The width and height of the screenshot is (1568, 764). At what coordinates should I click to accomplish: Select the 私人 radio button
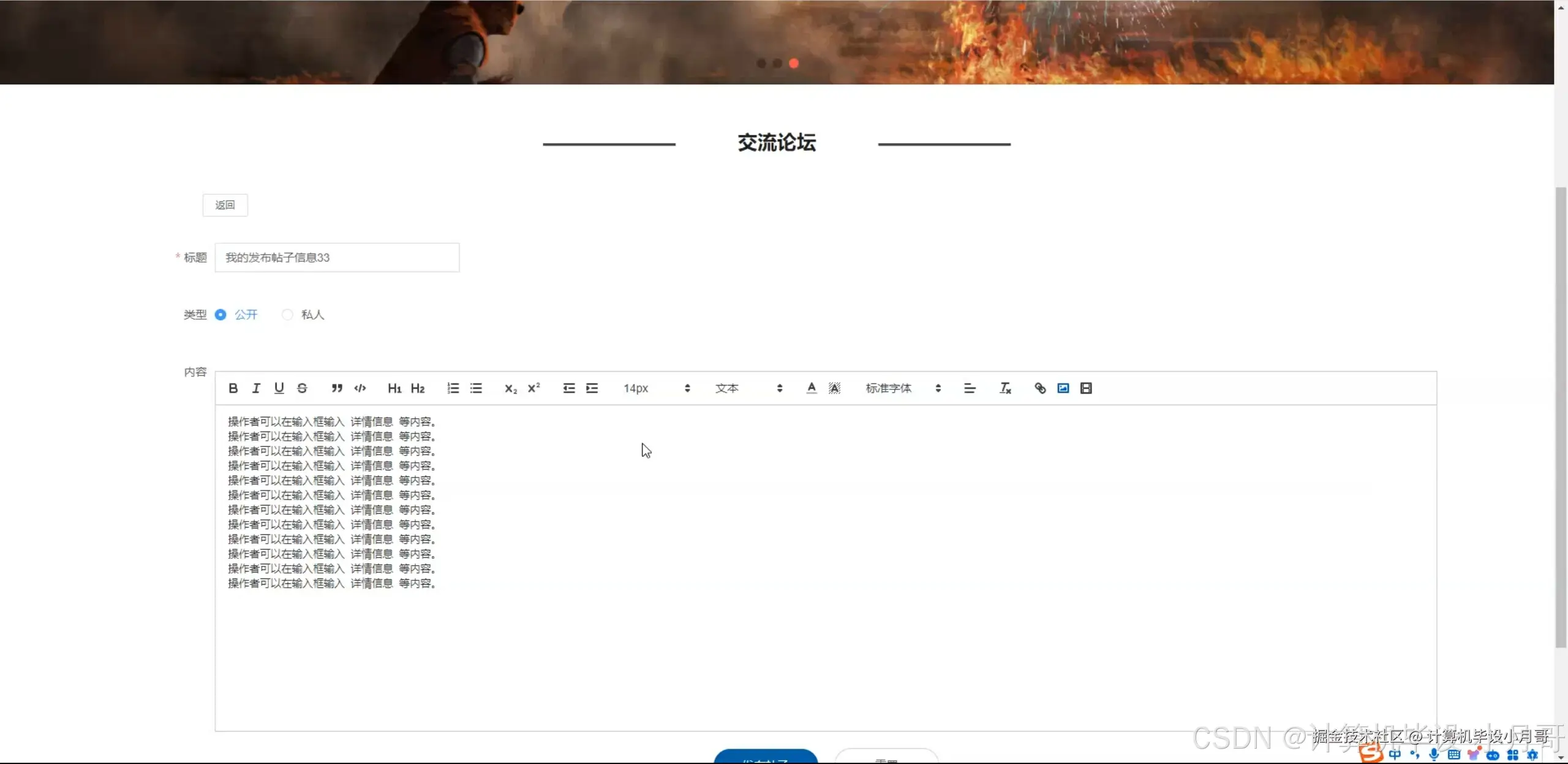click(x=287, y=315)
